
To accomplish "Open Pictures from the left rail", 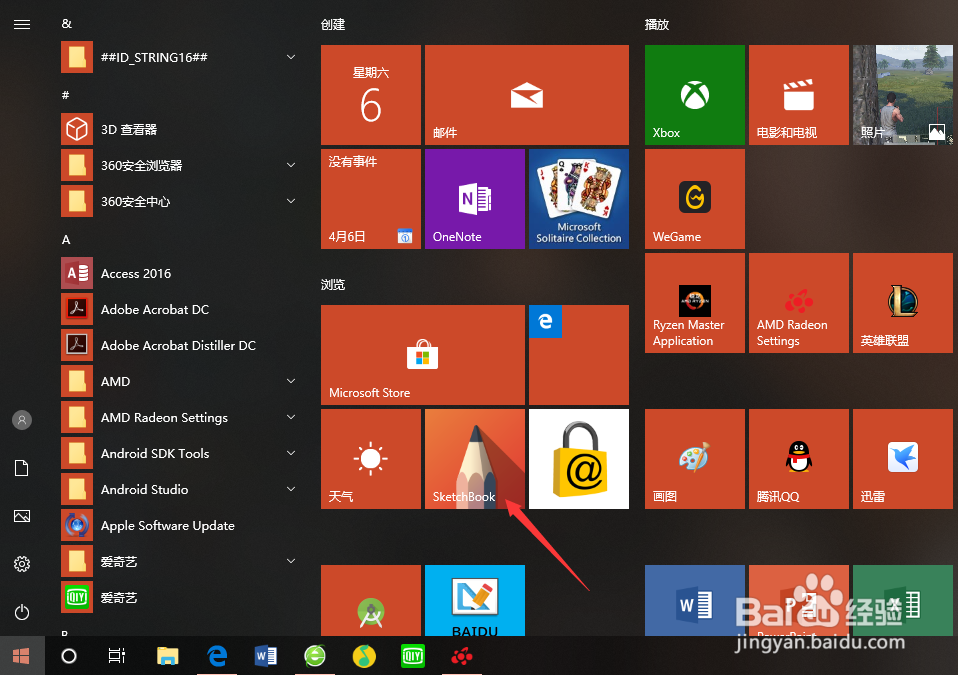I will (22, 516).
